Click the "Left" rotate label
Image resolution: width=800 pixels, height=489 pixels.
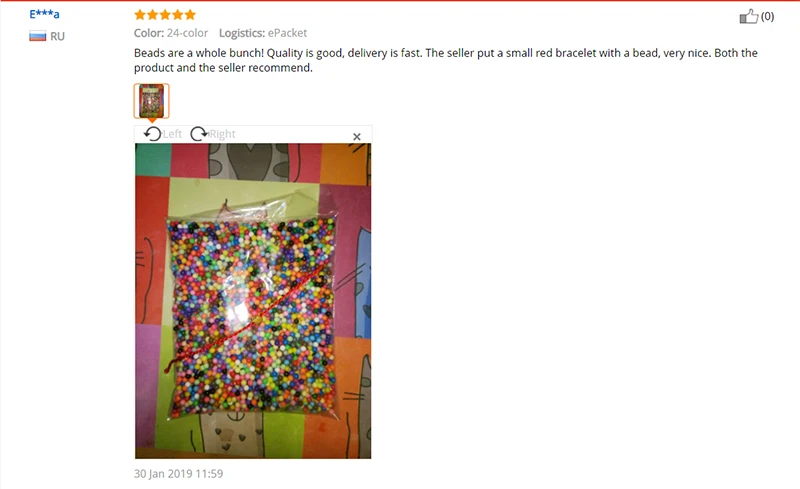pyautogui.click(x=172, y=134)
